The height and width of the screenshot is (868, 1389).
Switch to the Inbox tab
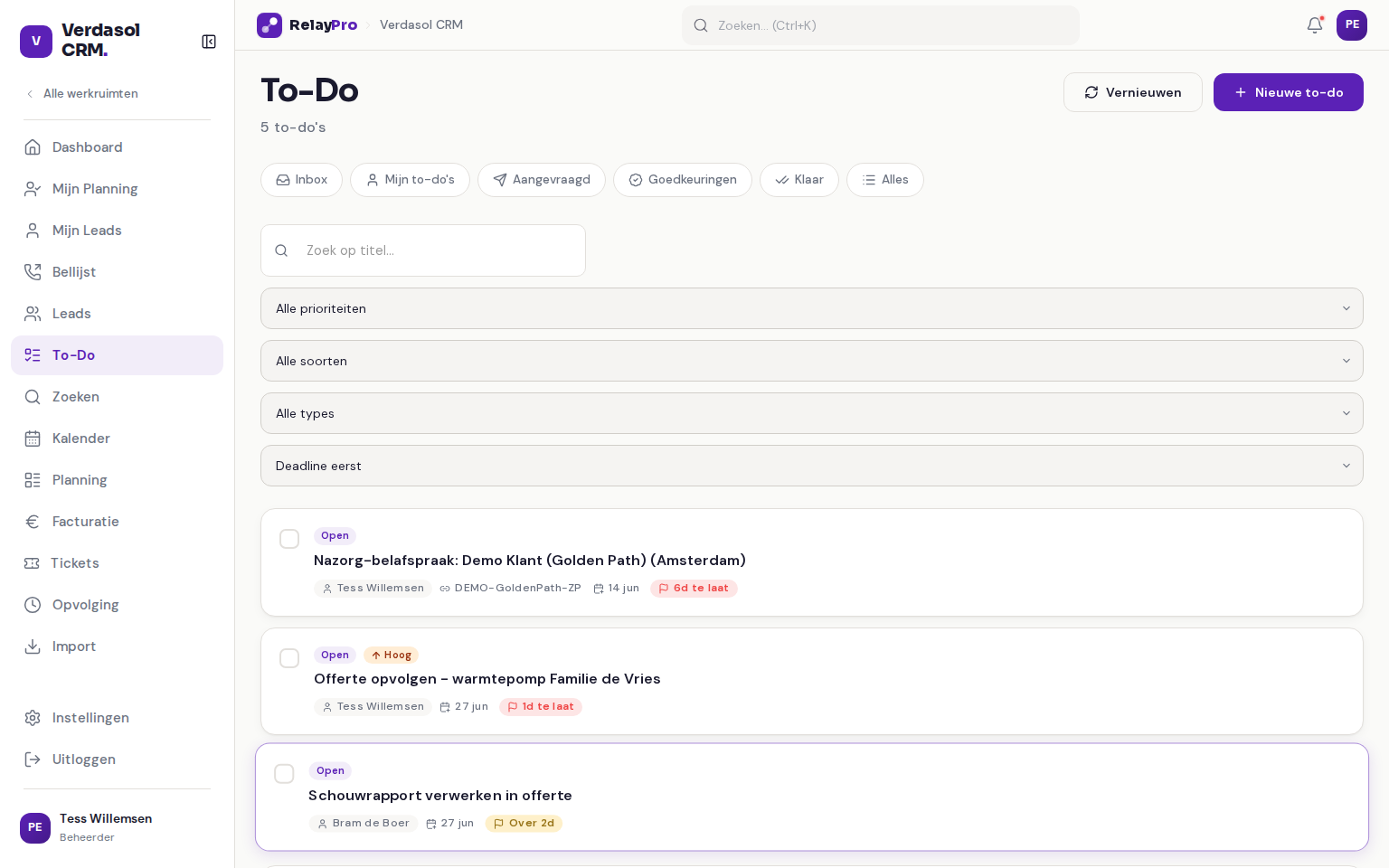point(301,180)
